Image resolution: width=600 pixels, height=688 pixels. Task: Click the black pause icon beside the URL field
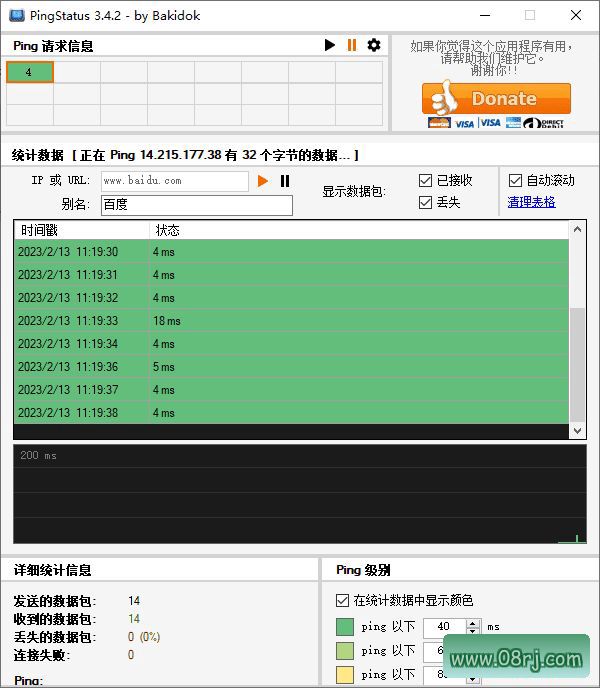(285, 181)
